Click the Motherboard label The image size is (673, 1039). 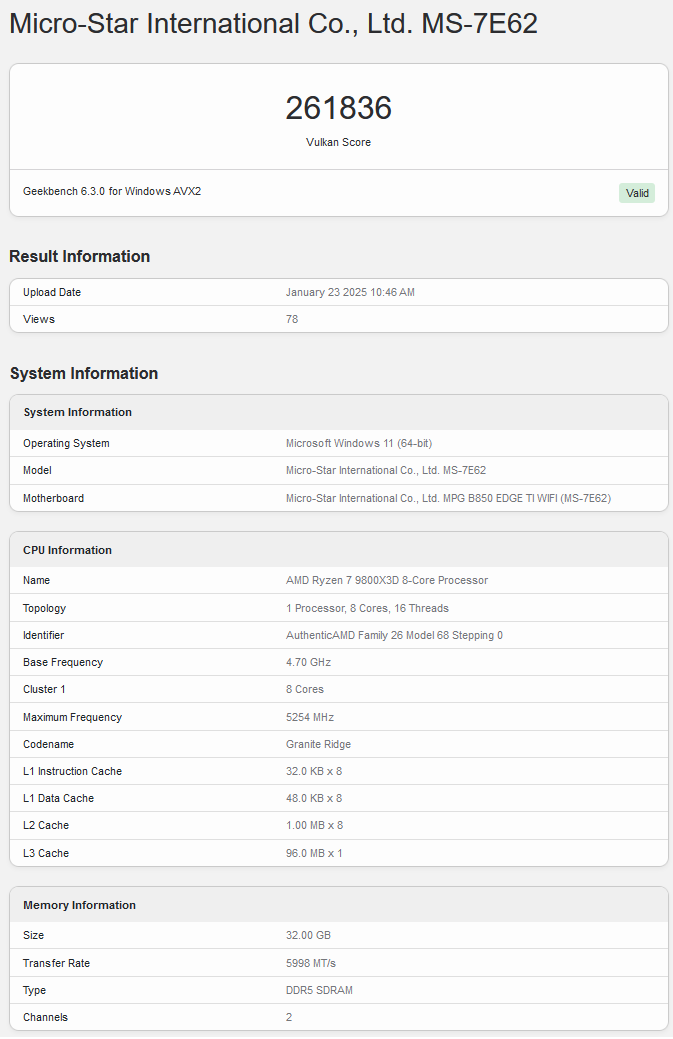click(x=54, y=498)
